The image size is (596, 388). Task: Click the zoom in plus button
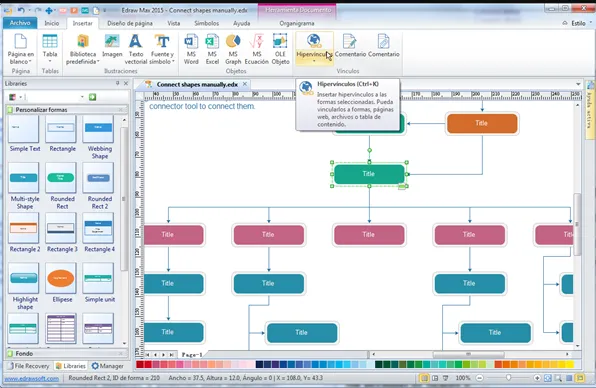(x=537, y=378)
